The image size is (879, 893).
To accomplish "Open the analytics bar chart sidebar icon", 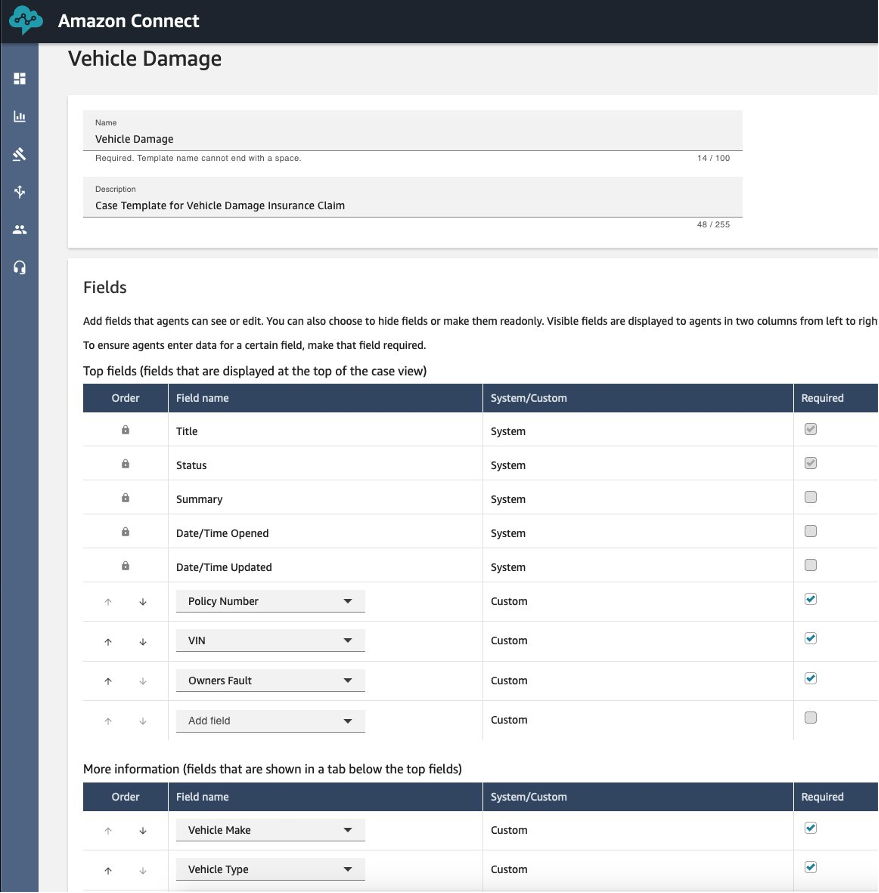I will pos(19,117).
